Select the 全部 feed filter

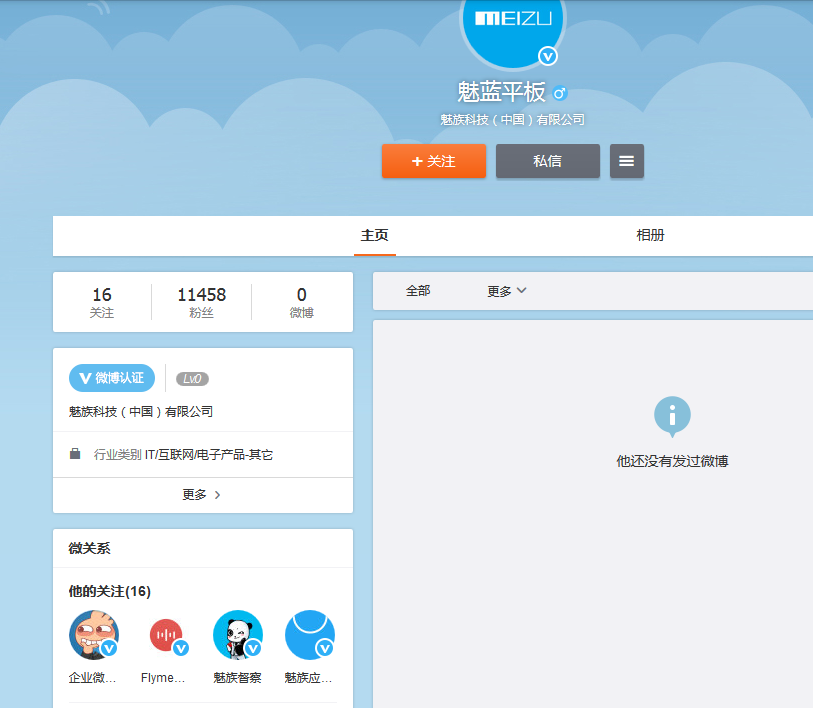point(418,290)
